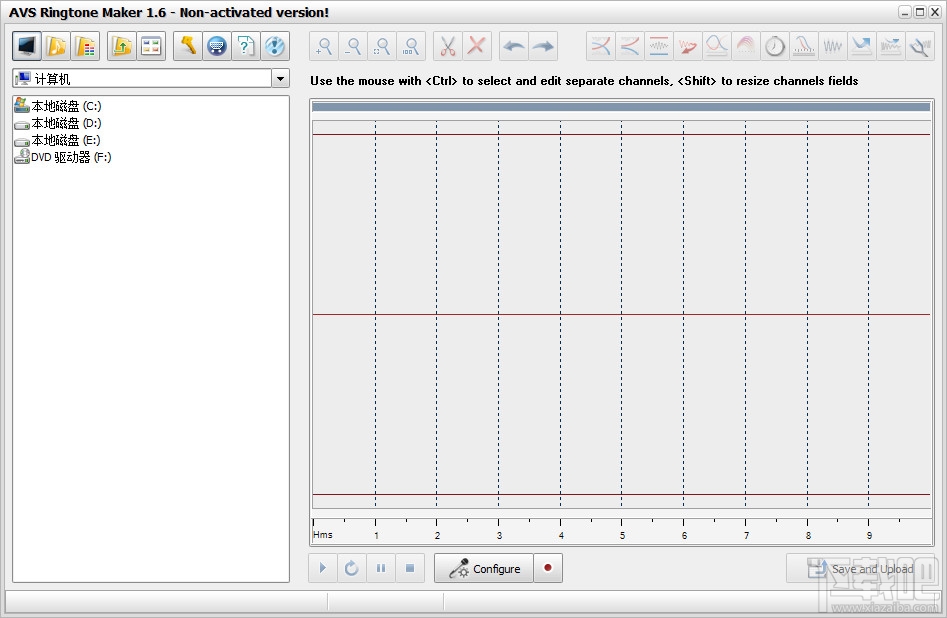Switch the file view mode with the grid icon
Image resolution: width=947 pixels, height=618 pixels.
(151, 46)
